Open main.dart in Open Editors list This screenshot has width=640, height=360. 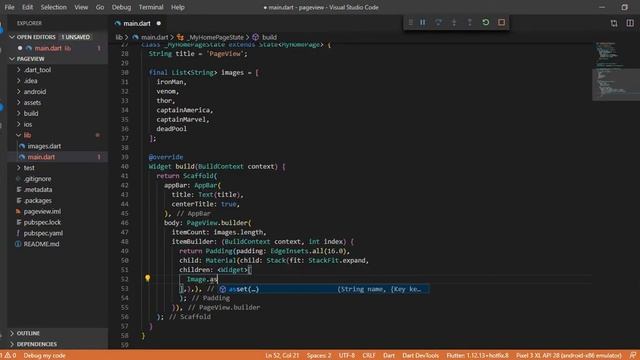tap(58, 48)
